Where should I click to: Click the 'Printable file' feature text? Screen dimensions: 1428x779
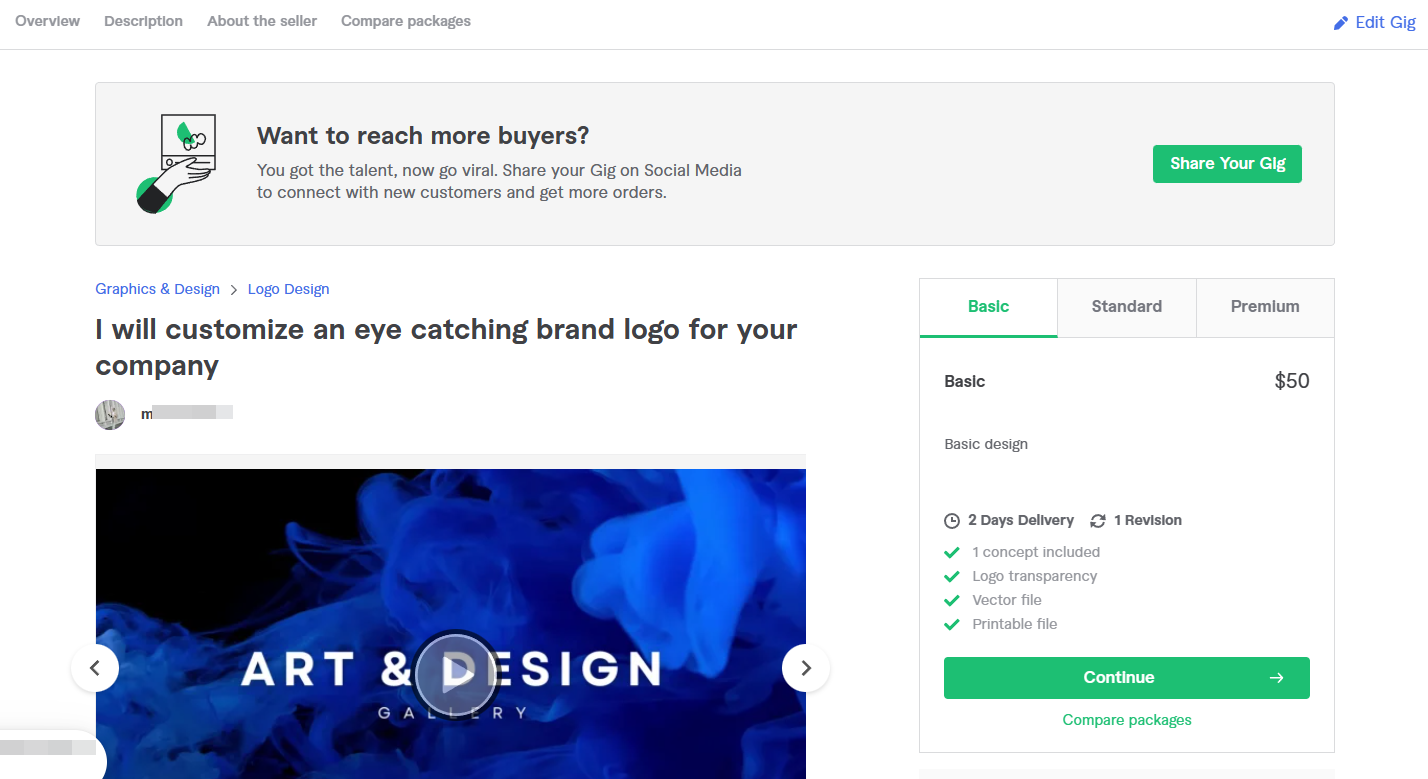(x=1015, y=624)
